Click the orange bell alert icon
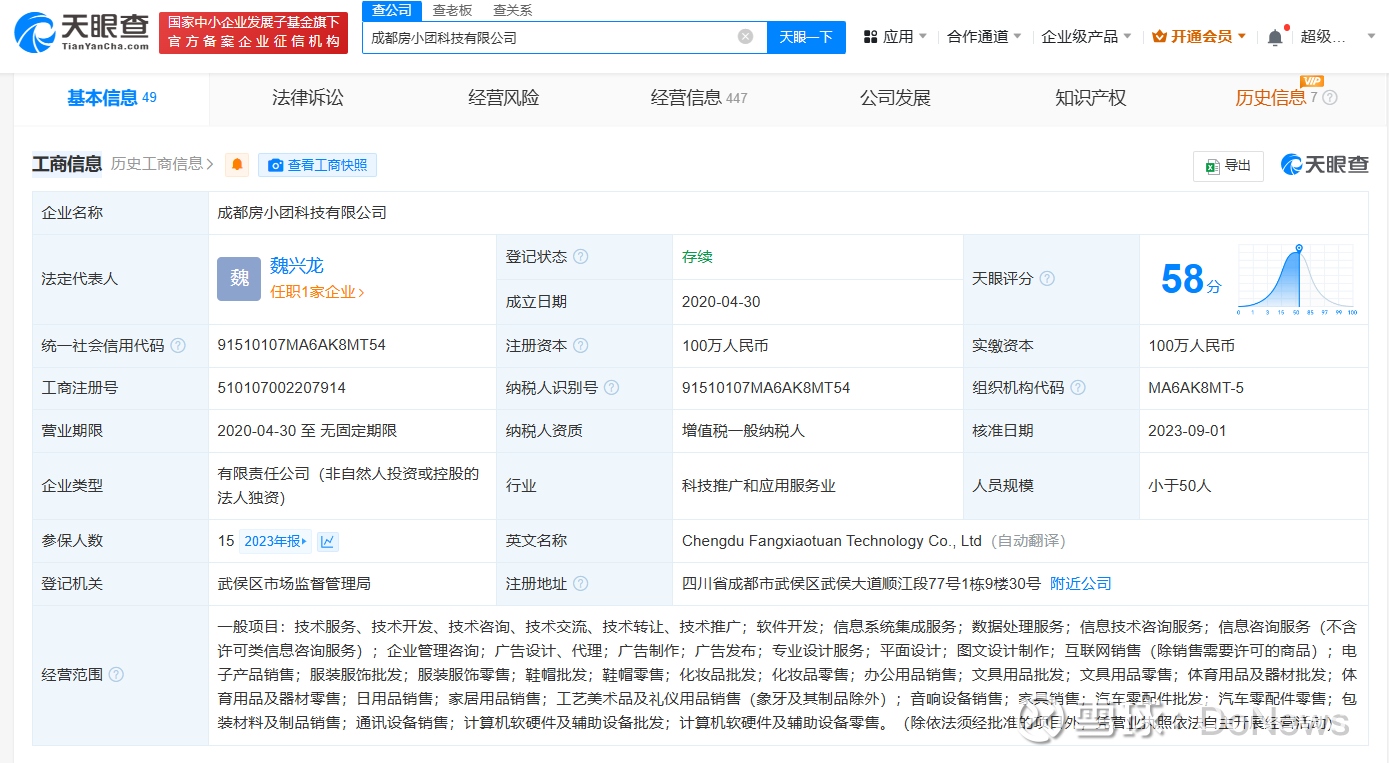The height and width of the screenshot is (763, 1389). coord(236,165)
